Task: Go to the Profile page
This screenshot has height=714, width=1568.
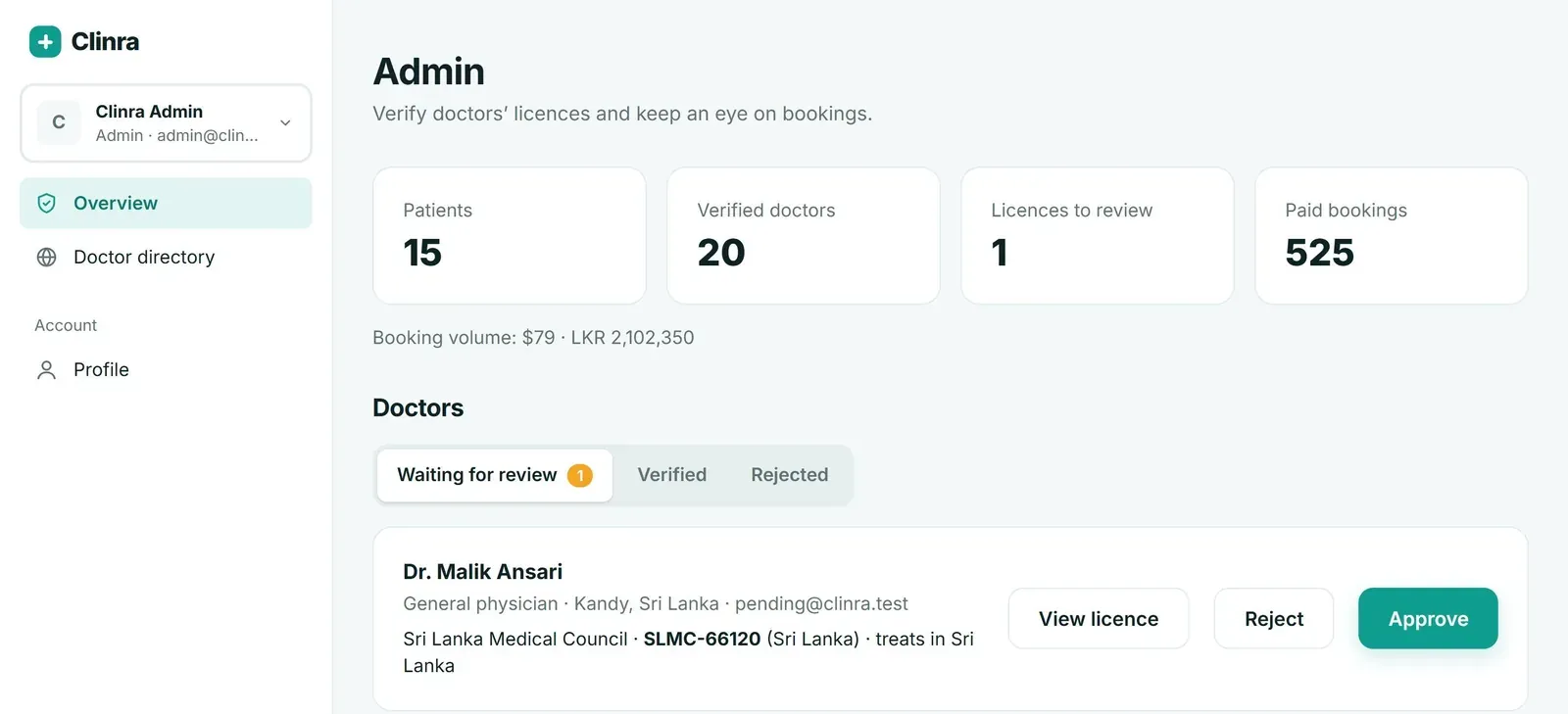Action: point(166,369)
